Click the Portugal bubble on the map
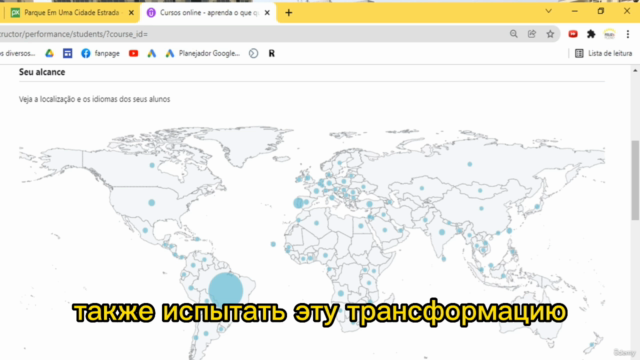The height and width of the screenshot is (360, 640). tap(298, 202)
